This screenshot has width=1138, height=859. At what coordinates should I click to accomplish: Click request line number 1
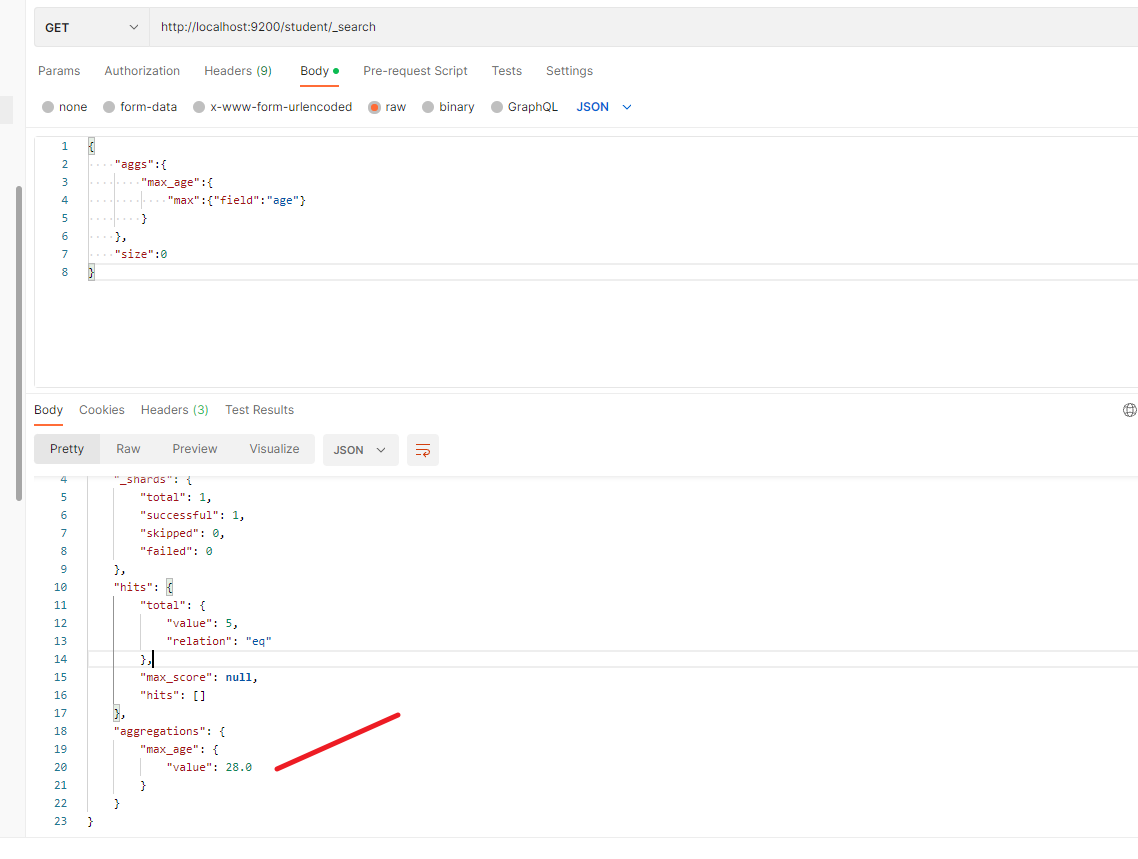(65, 146)
